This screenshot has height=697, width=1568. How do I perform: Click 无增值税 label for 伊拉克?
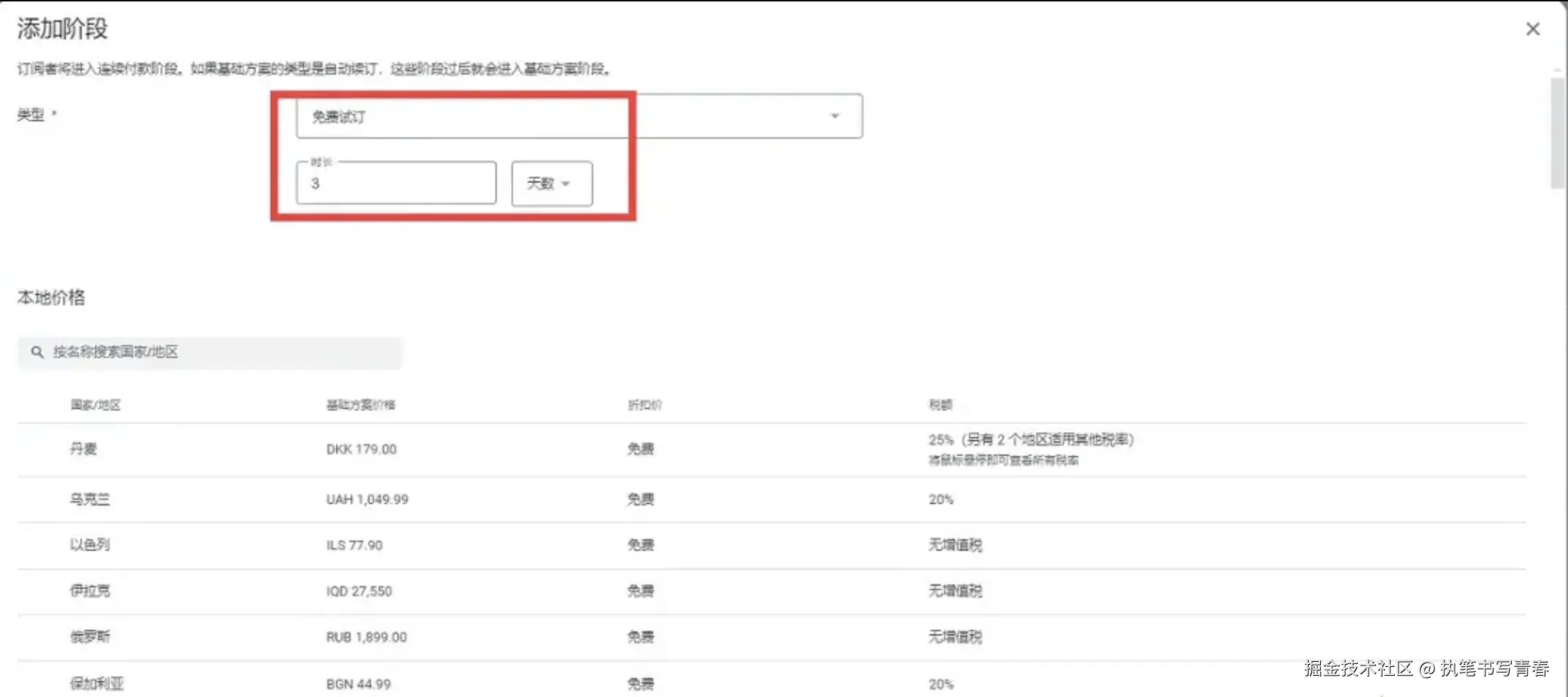[954, 590]
